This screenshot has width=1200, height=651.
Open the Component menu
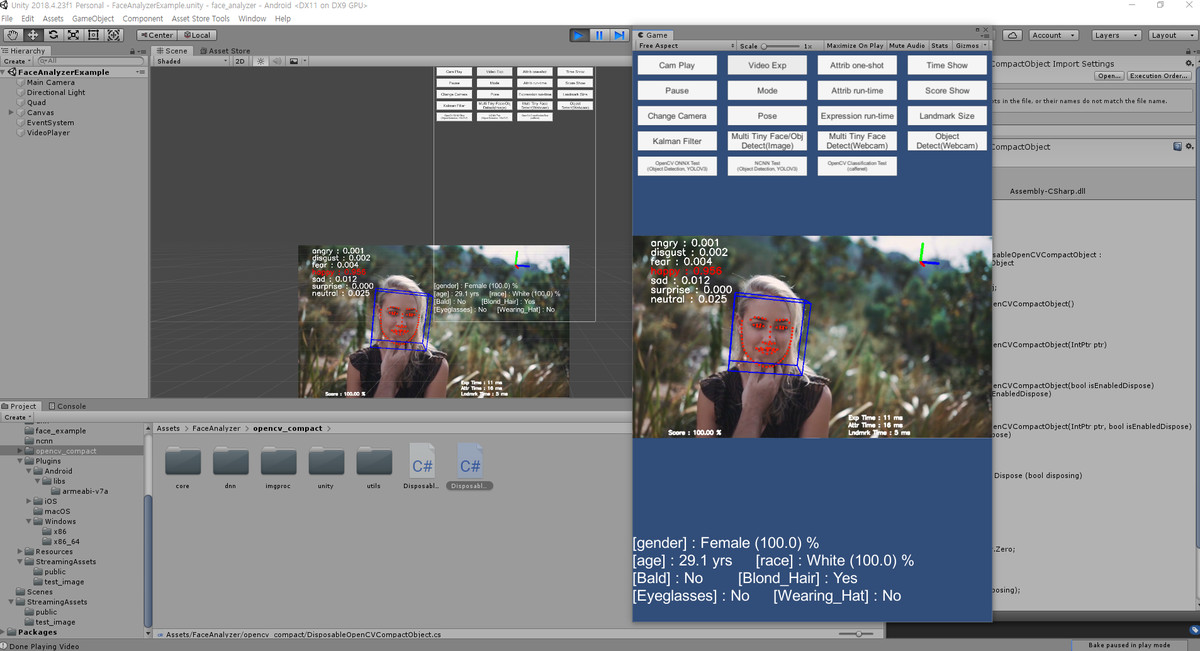pyautogui.click(x=143, y=18)
